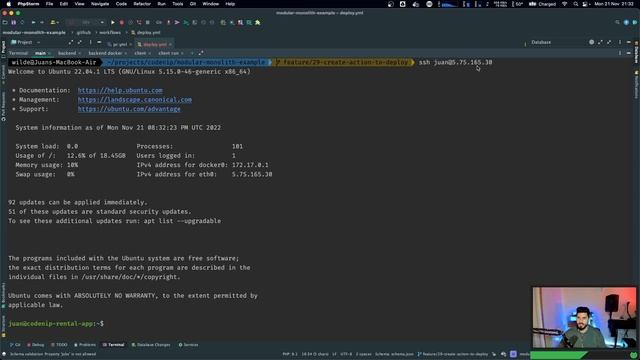Click the date and time in menu bar
The width and height of the screenshot is (640, 360).
[x=614, y=4]
